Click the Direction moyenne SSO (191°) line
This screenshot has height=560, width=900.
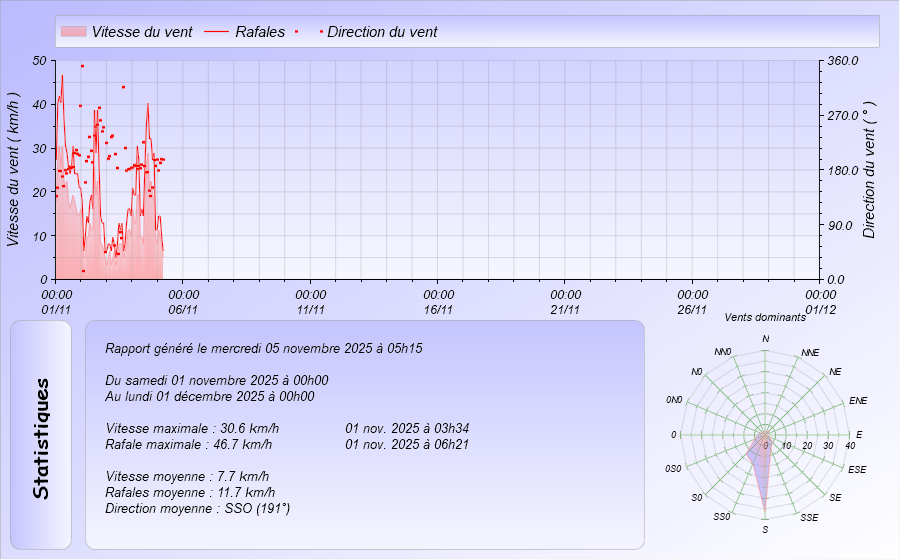click(197, 509)
